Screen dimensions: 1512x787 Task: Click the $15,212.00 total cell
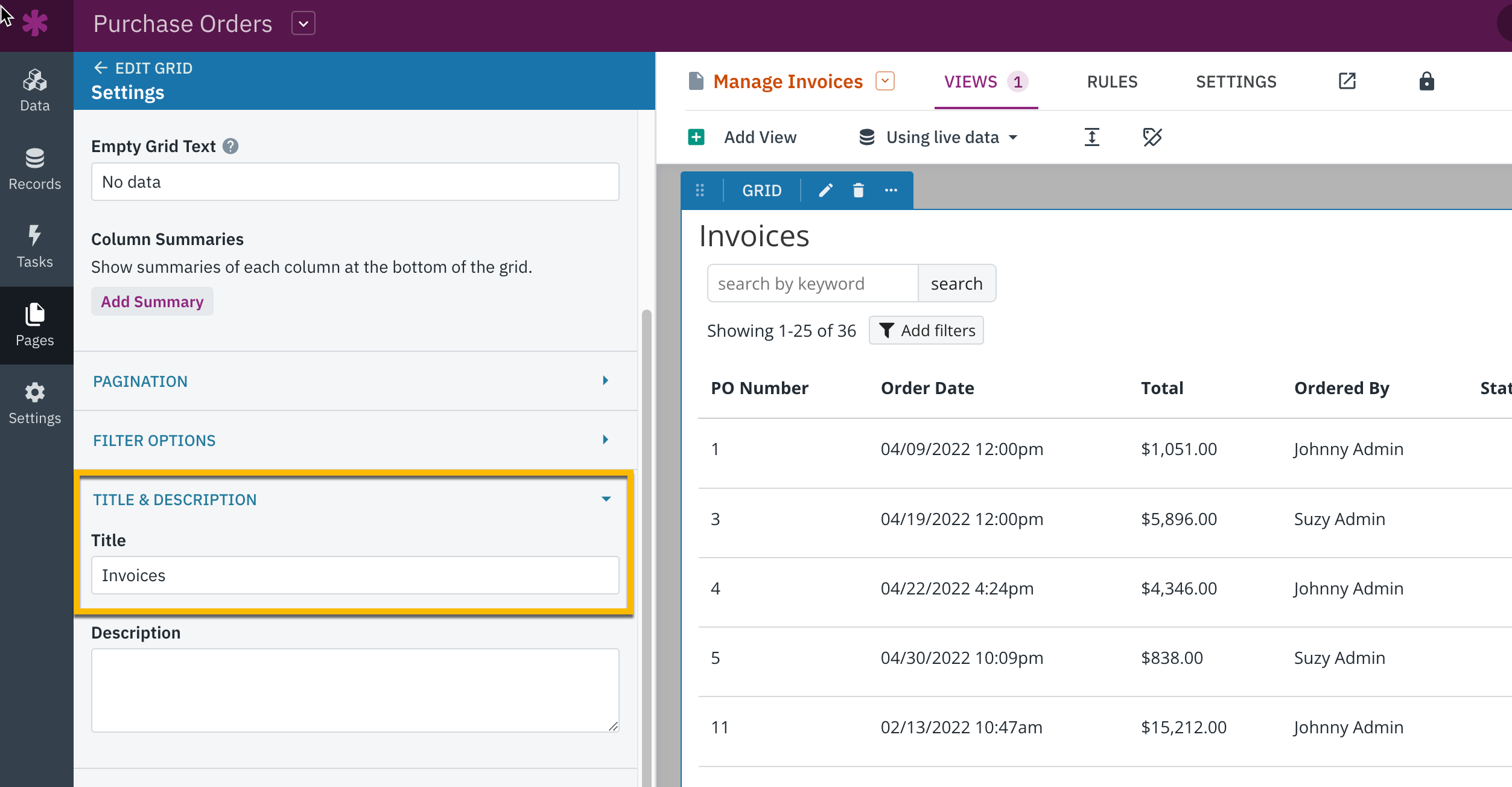pos(1184,727)
